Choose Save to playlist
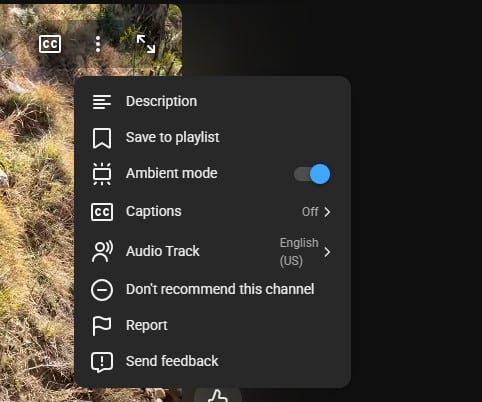The height and width of the screenshot is (402, 482). (212, 138)
